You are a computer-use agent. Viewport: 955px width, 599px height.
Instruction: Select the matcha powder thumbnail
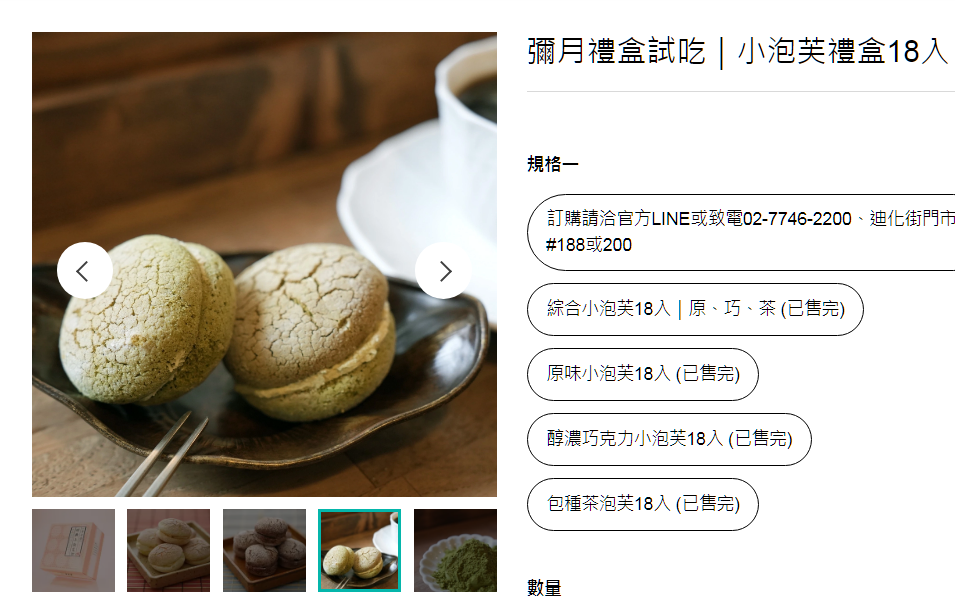(x=455, y=550)
